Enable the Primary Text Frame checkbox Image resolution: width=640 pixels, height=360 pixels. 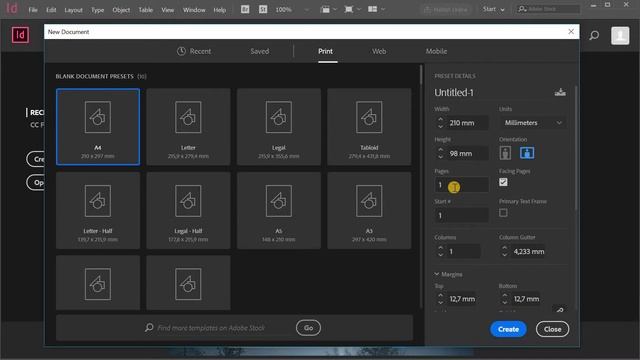pos(503,213)
